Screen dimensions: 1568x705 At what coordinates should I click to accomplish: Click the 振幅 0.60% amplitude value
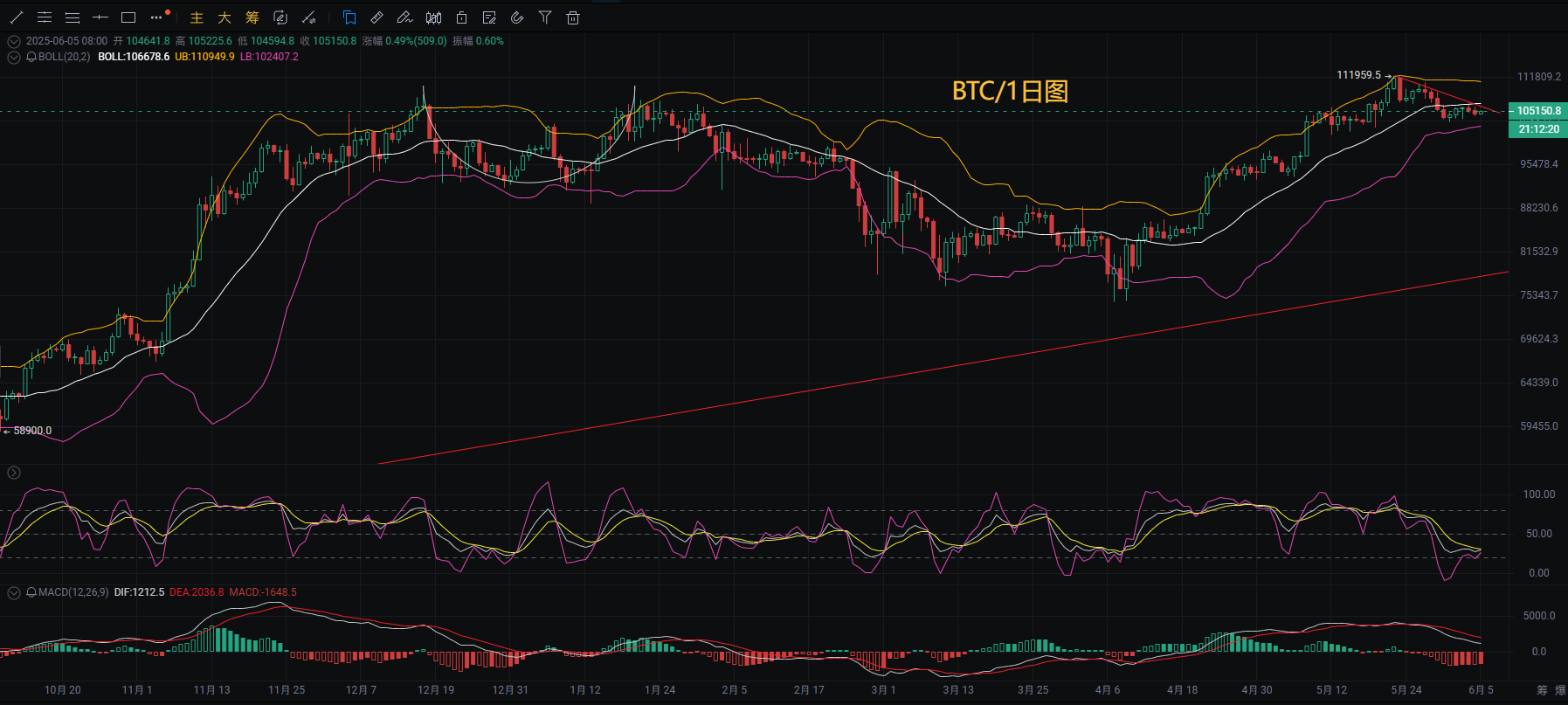[478, 41]
